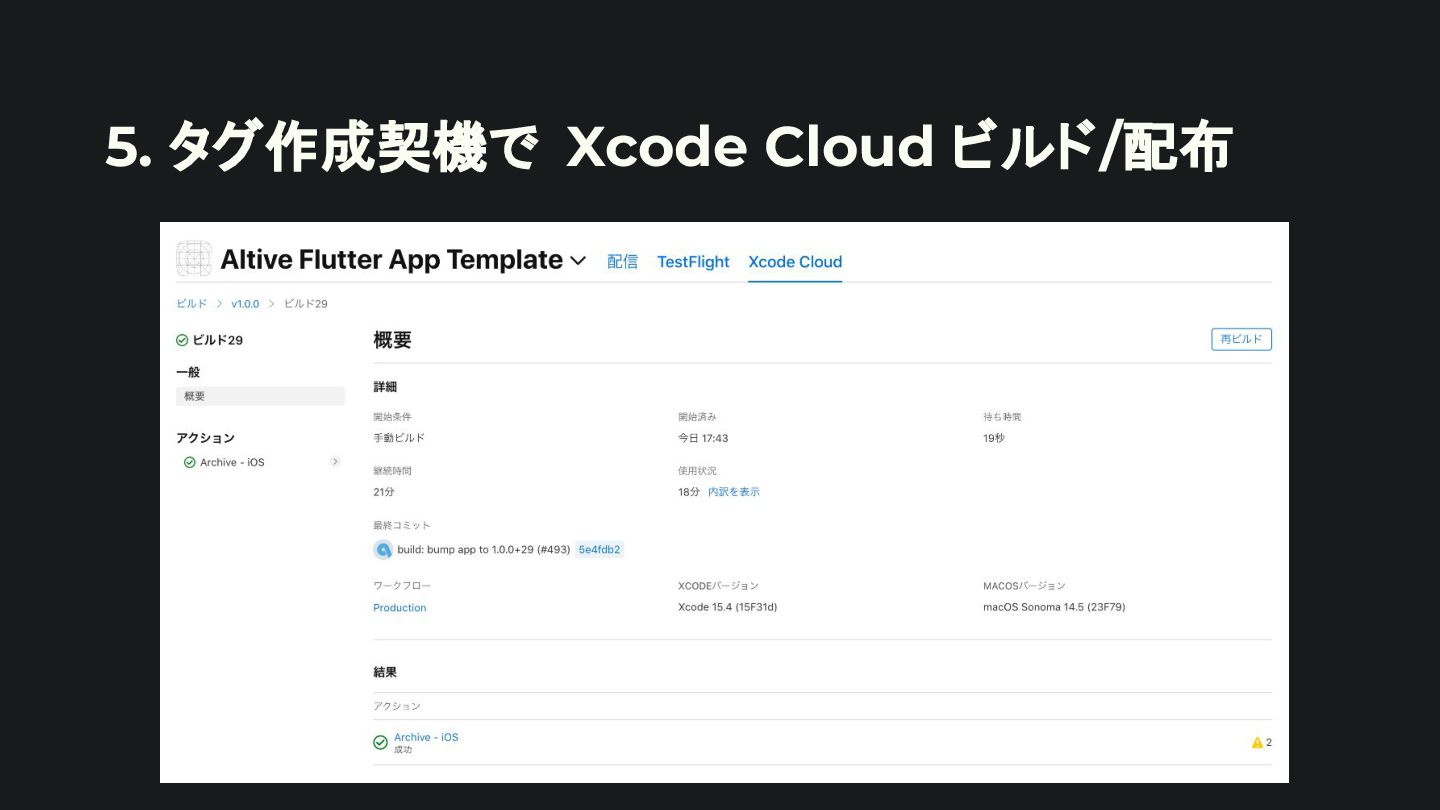This screenshot has width=1440, height=810.
Task: Click the ビルド29 breadcrumb text
Action: pyautogui.click(x=306, y=304)
